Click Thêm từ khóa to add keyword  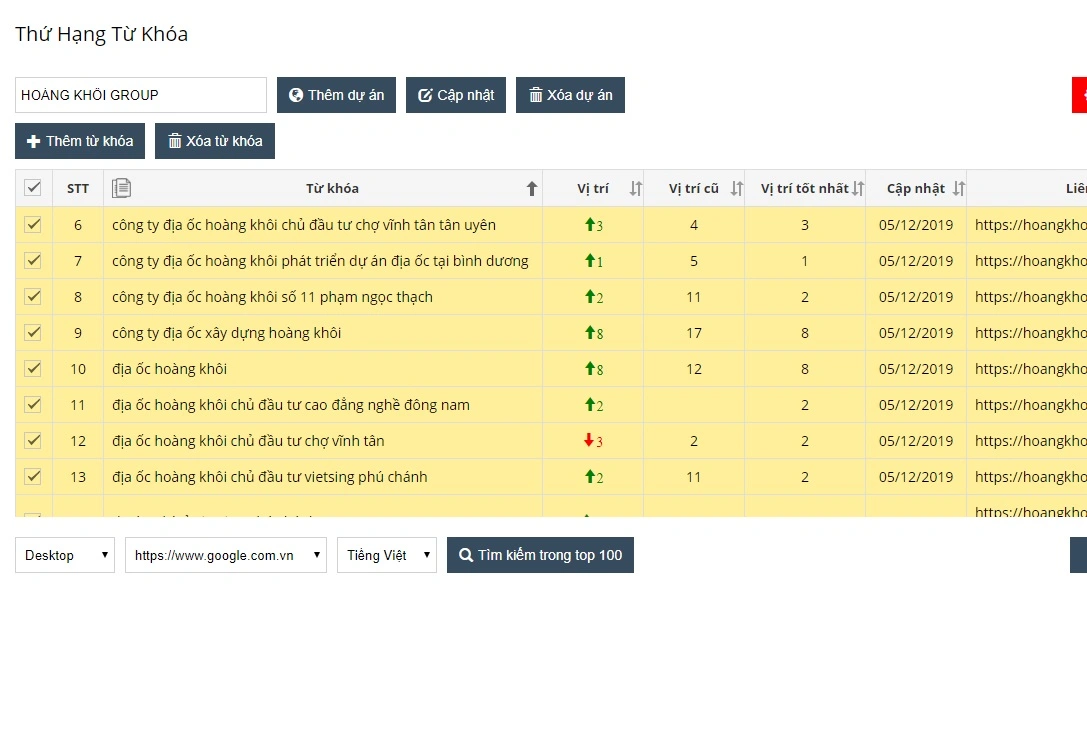coord(80,141)
